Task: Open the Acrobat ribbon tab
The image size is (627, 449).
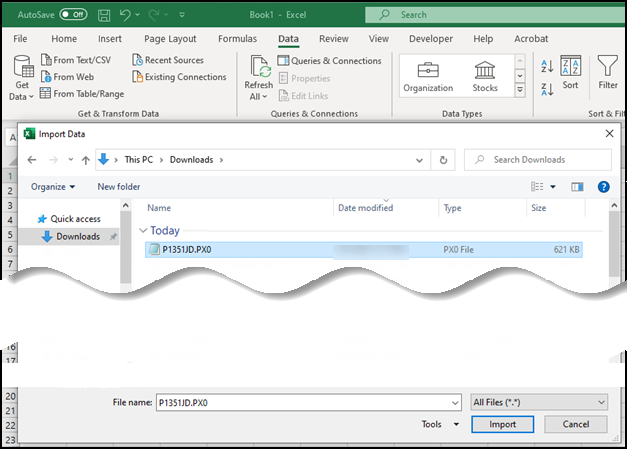Action: [531, 39]
